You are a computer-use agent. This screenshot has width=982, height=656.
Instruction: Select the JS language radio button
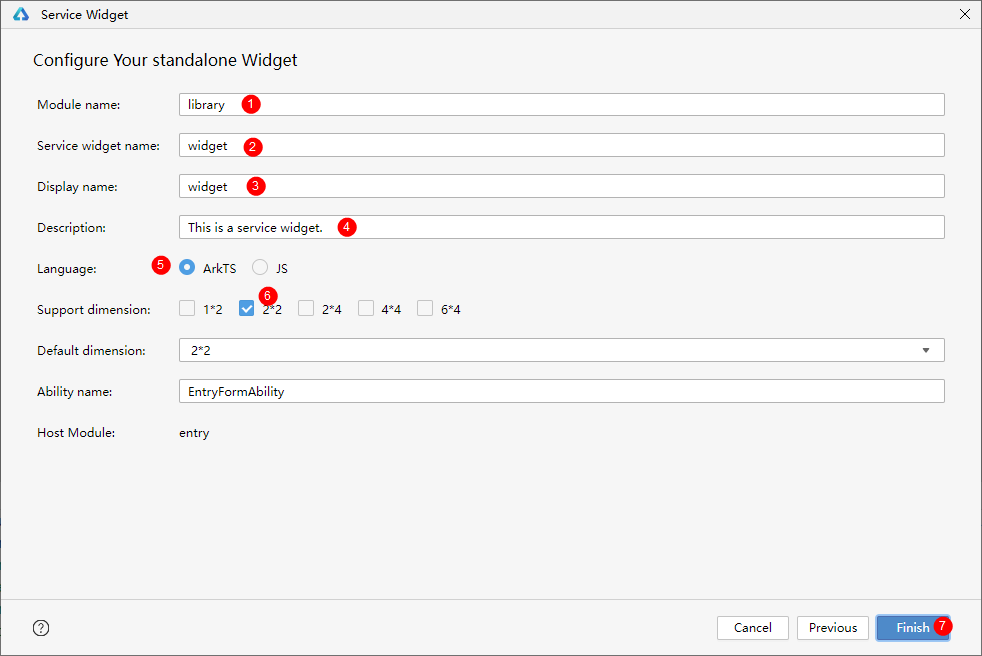[260, 268]
